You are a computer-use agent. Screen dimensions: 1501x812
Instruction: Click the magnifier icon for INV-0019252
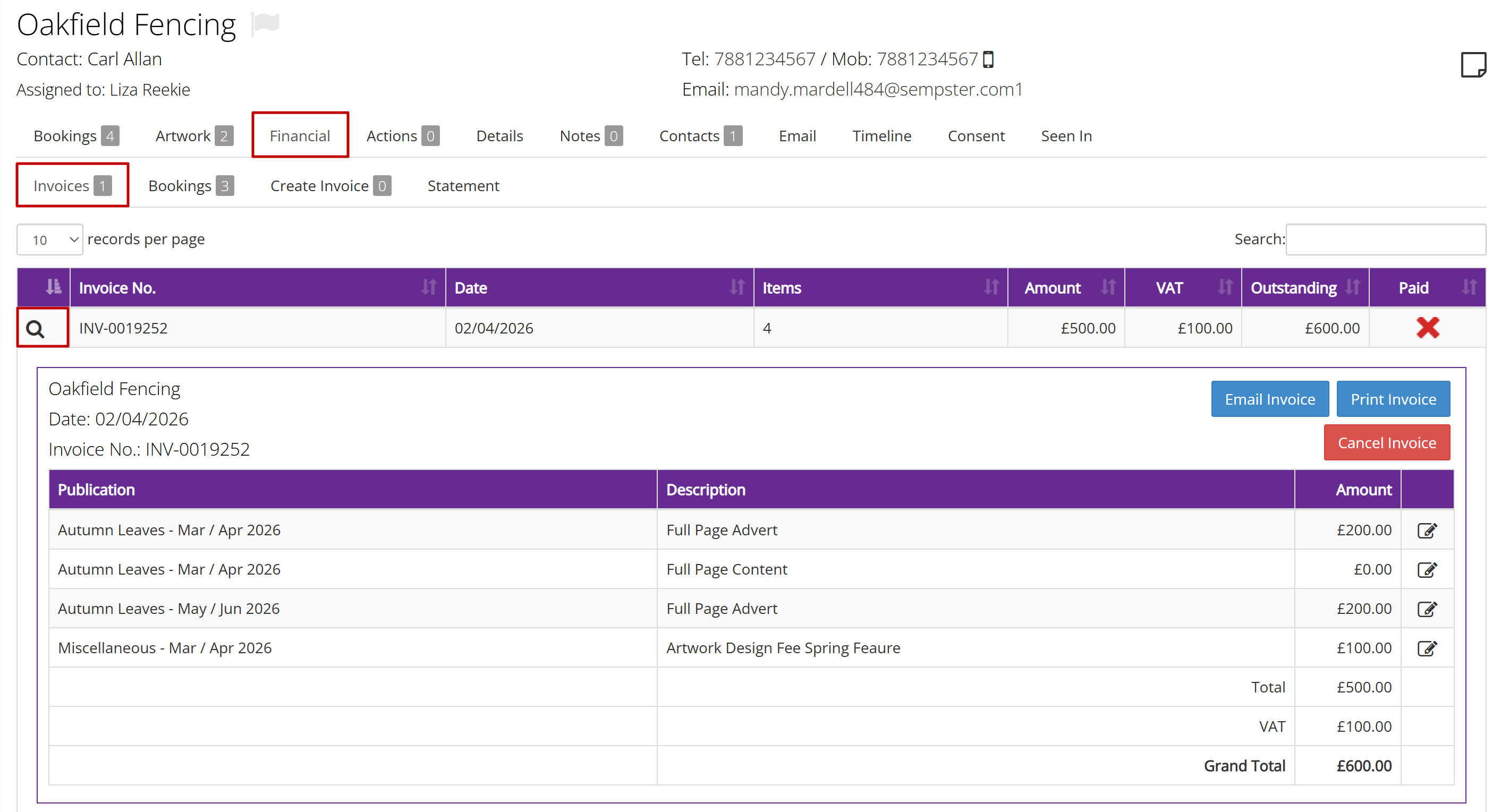pyautogui.click(x=36, y=329)
